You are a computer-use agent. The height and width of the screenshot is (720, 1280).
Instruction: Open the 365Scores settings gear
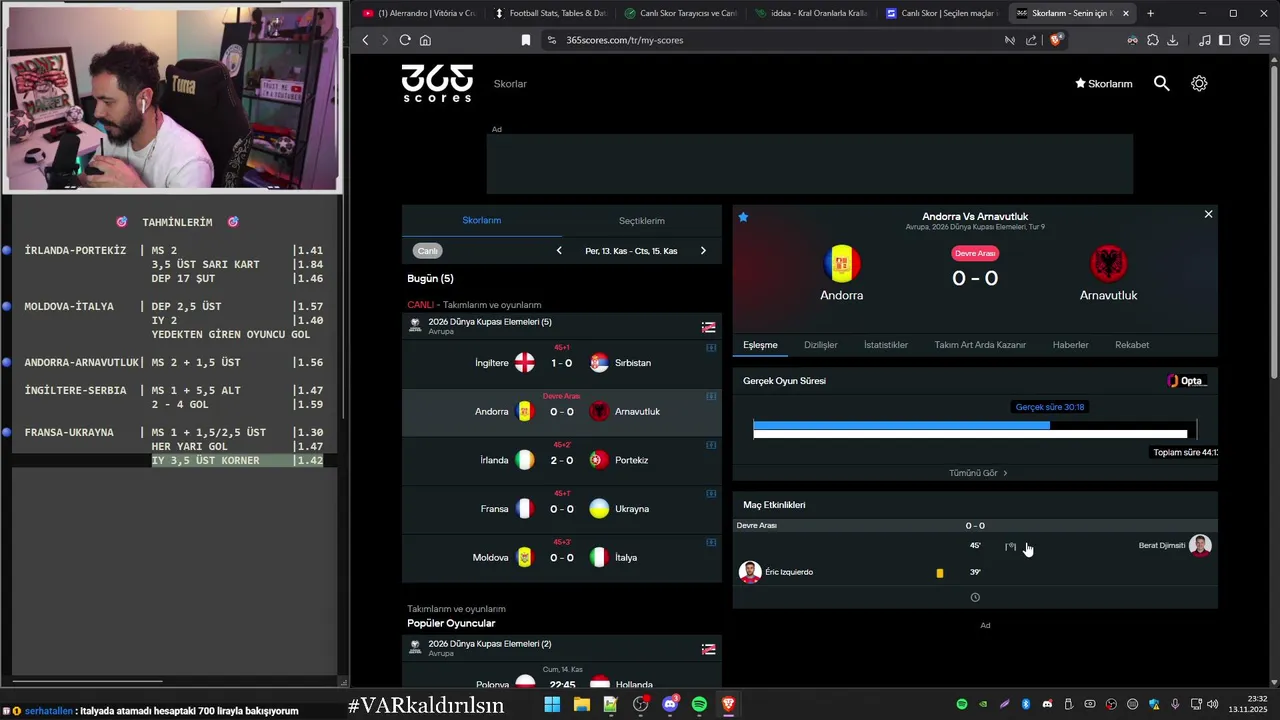click(1199, 84)
